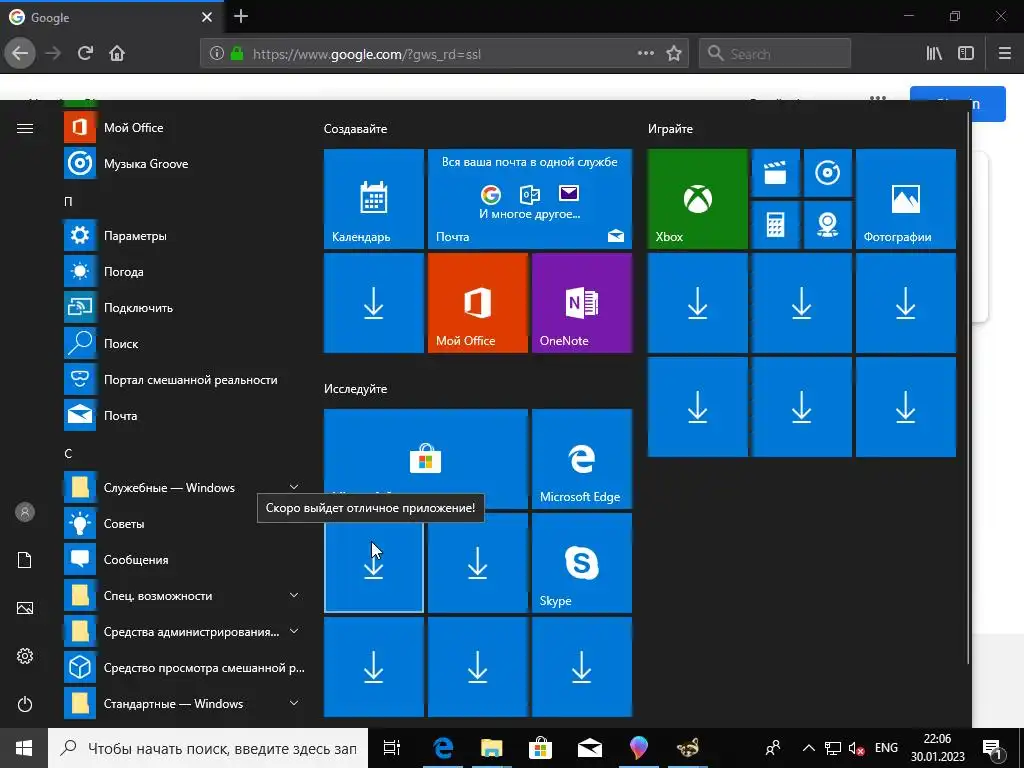Image resolution: width=1024 pixels, height=768 pixels.
Task: Jump to letter П section header
Action: click(x=68, y=201)
